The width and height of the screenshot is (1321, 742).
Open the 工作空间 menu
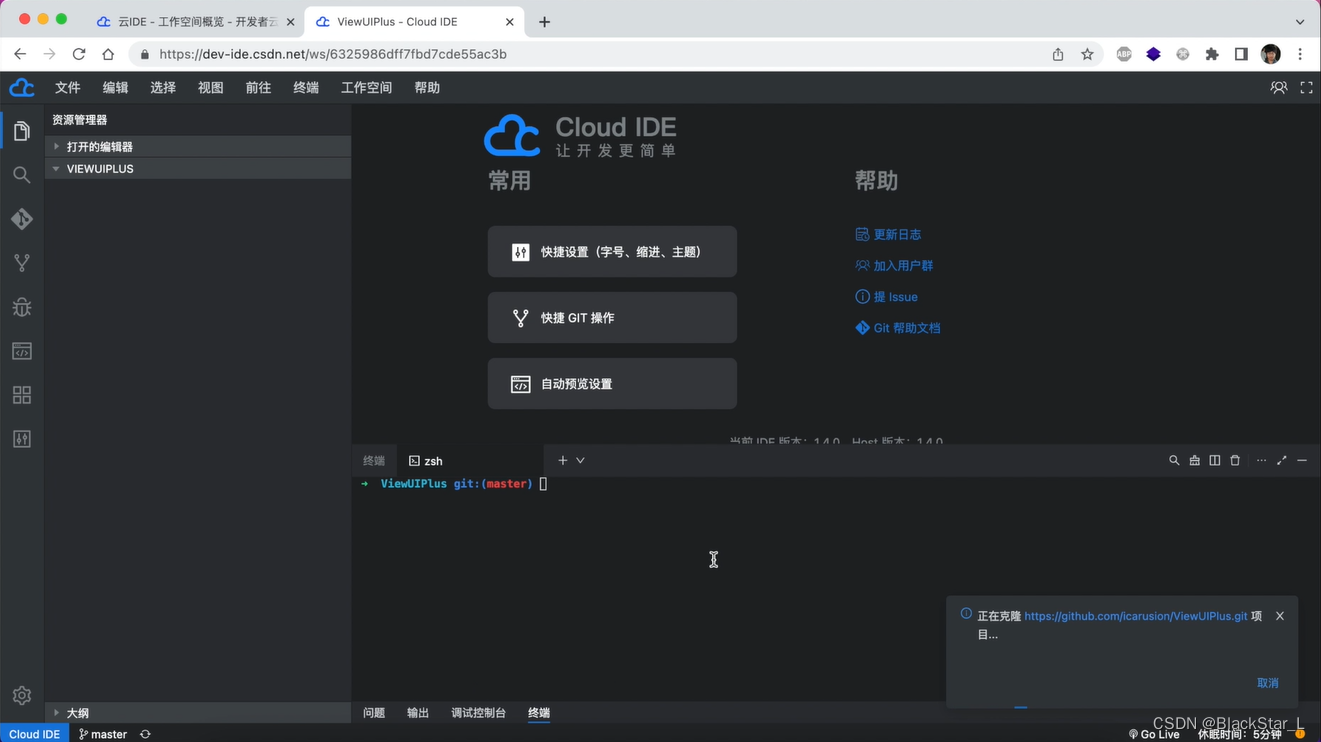point(367,88)
